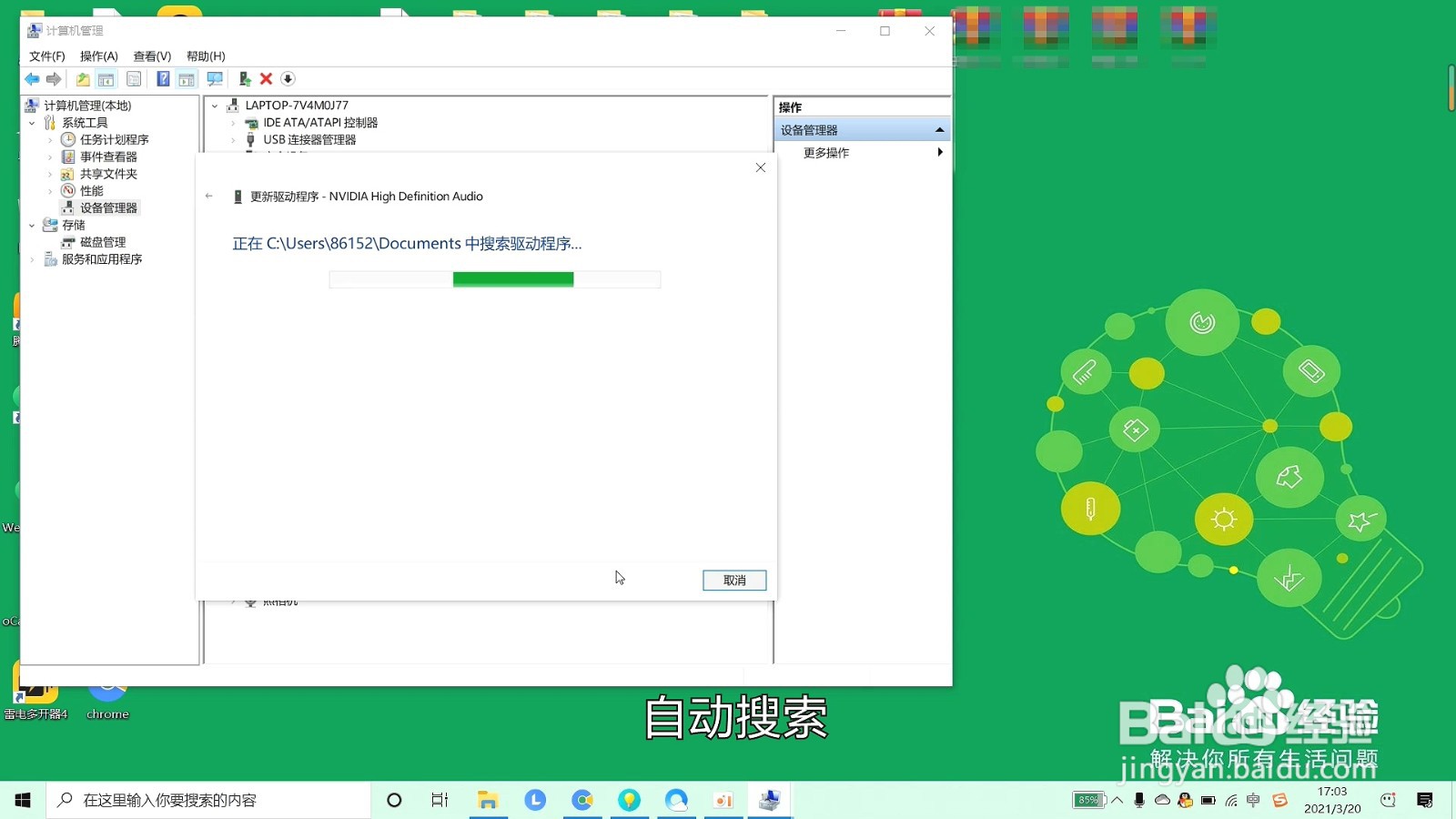The image size is (1456, 819).
Task: Click the Back arrow in the toolbar
Action: [x=32, y=79]
